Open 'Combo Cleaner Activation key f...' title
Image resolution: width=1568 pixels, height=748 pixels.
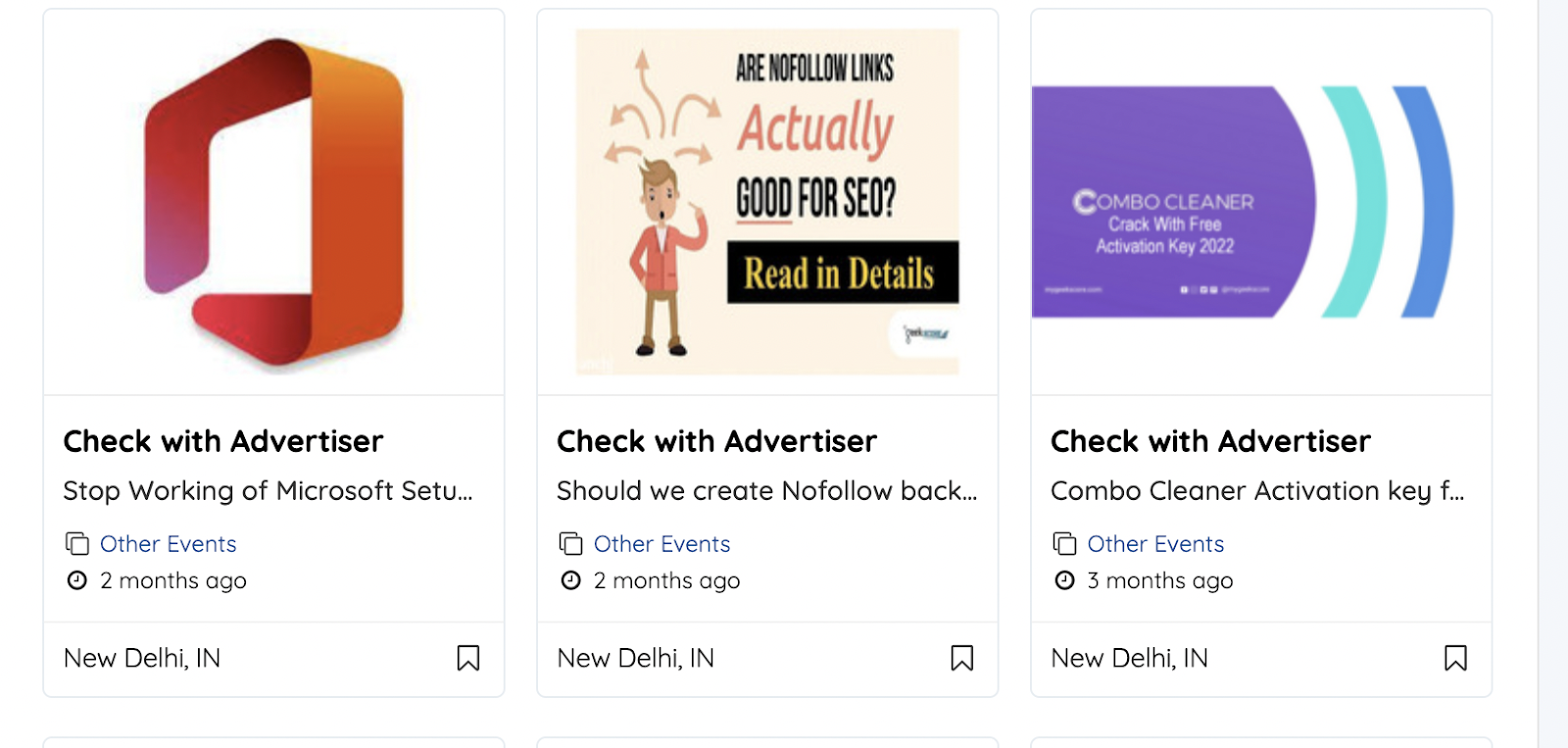[x=1258, y=490]
